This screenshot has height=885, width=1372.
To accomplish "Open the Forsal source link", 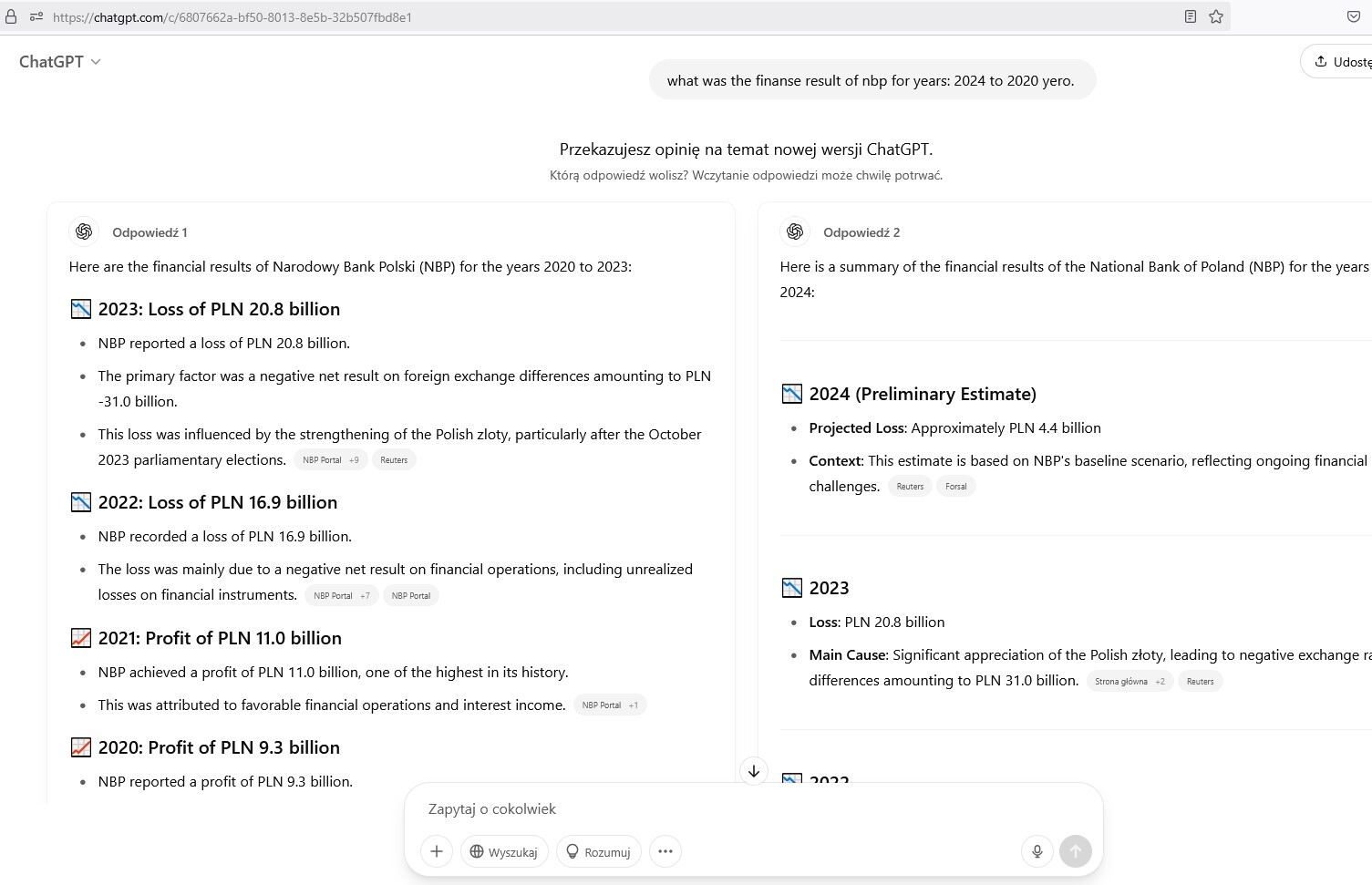I will pos(955,487).
